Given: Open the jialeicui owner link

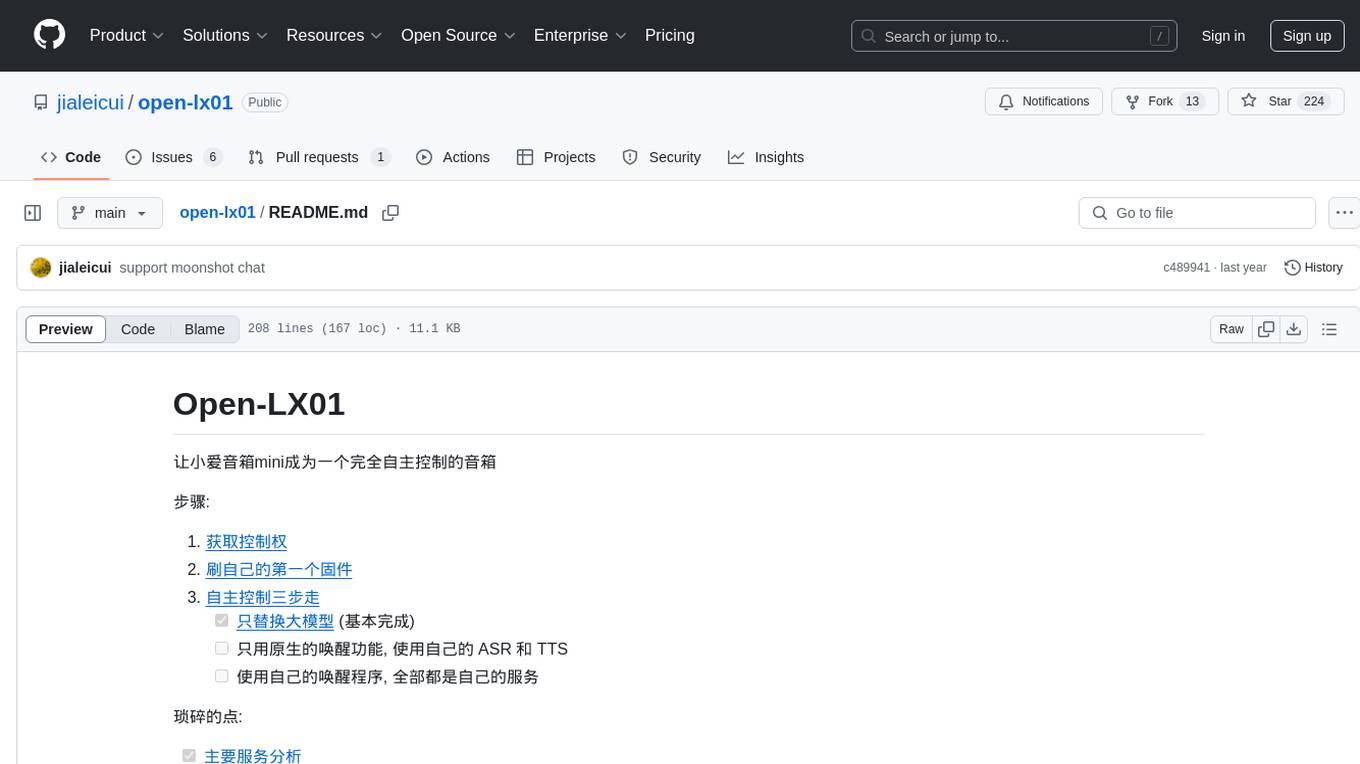Looking at the screenshot, I should tap(91, 102).
